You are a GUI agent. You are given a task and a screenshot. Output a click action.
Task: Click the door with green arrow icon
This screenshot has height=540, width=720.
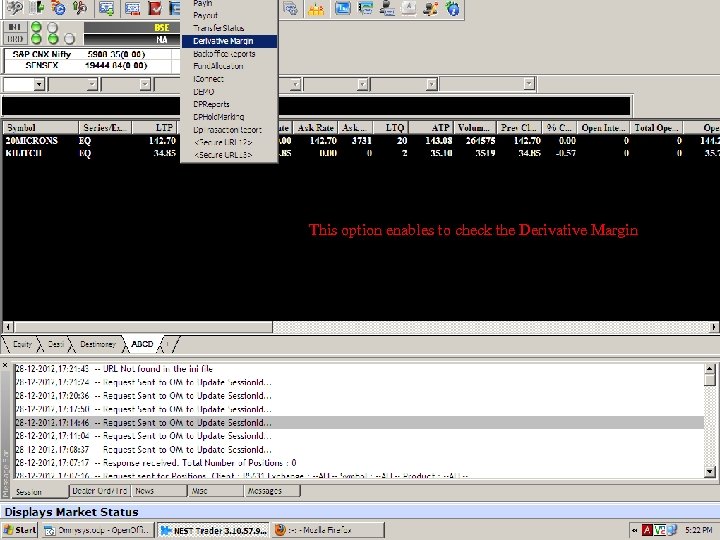click(x=37, y=8)
